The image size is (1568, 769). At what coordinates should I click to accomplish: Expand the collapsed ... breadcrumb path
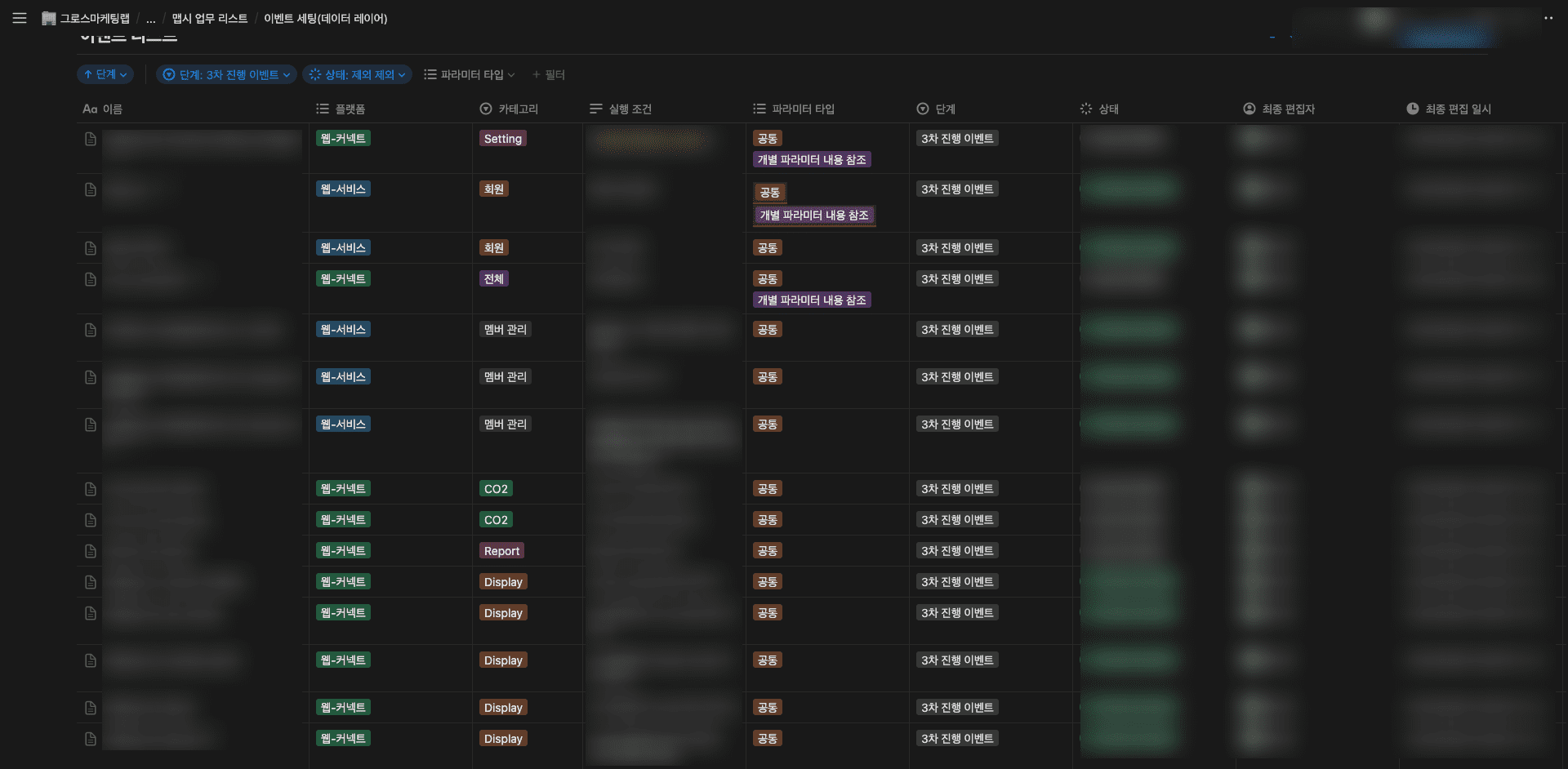tap(150, 19)
